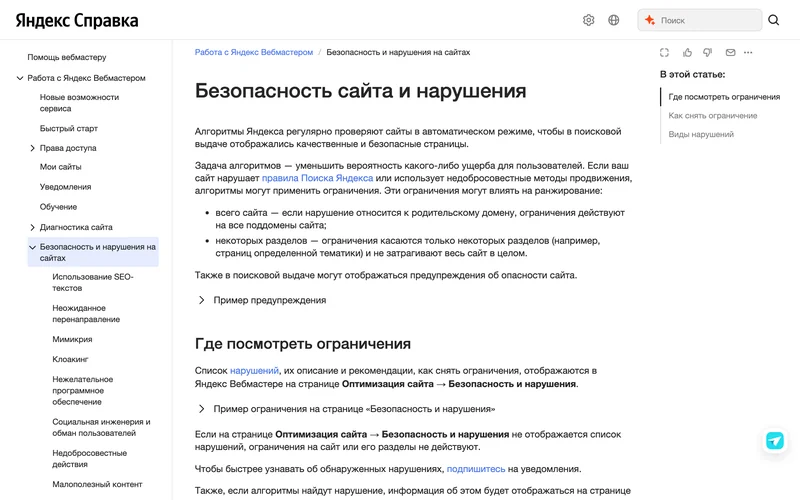Click breadcrumb text Безопасность и нарушения на сайтах
The width and height of the screenshot is (800, 500).
pos(398,52)
